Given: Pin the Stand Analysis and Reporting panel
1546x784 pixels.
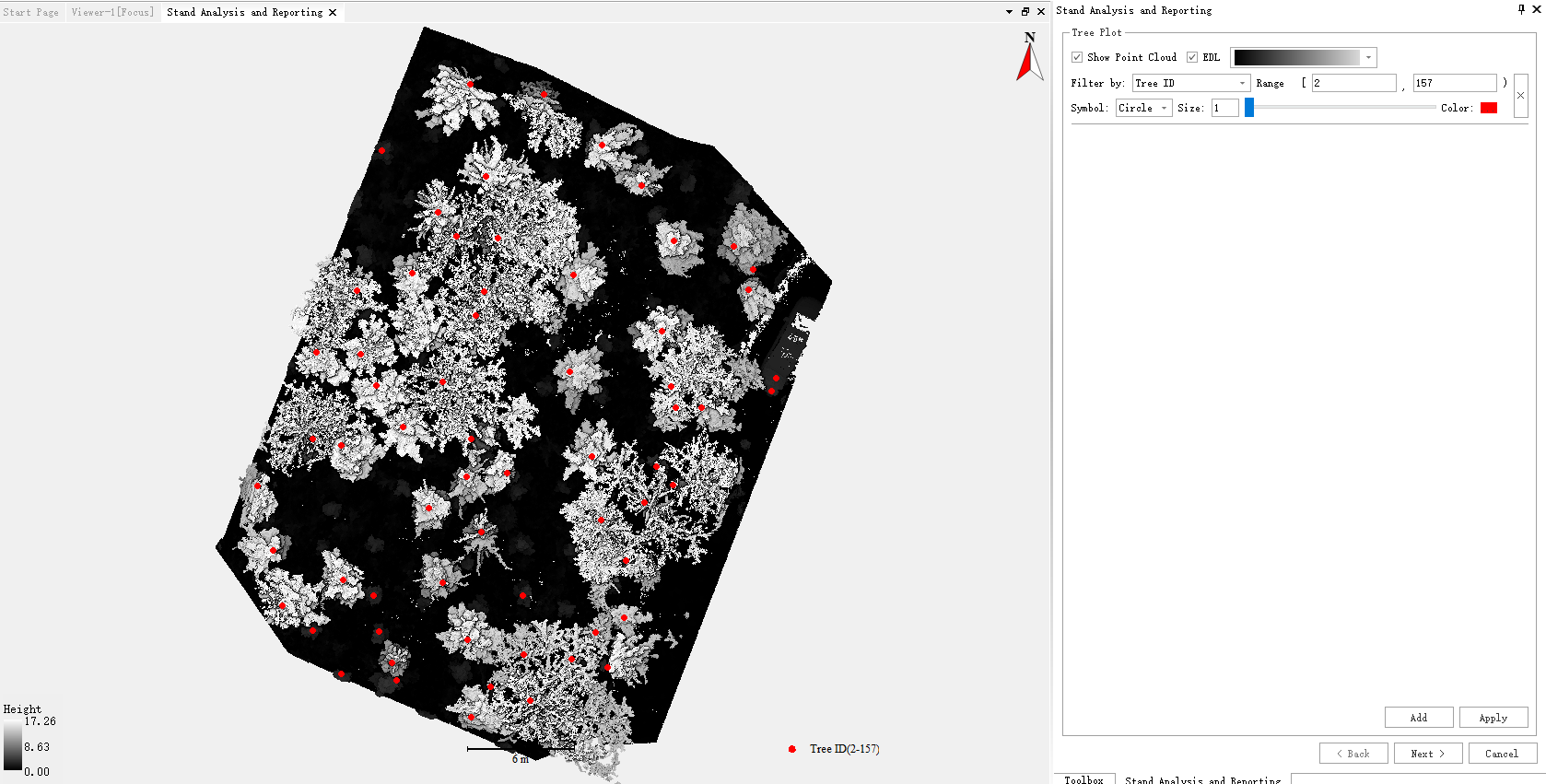Looking at the screenshot, I should (x=1521, y=9).
